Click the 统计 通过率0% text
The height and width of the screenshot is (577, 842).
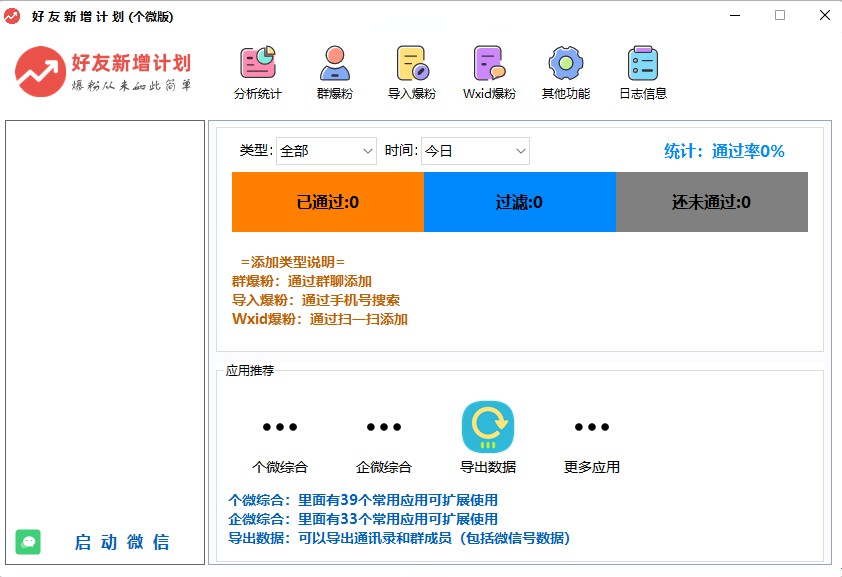coord(724,151)
